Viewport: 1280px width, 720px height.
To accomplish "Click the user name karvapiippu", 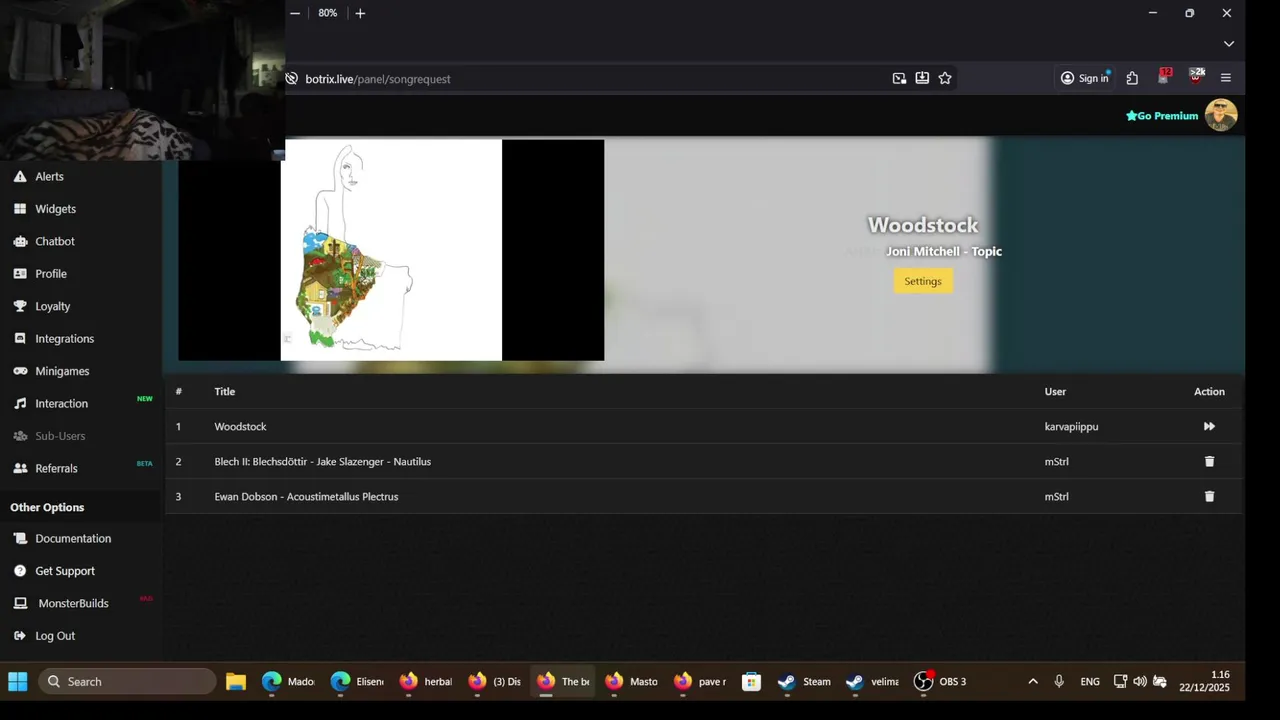I will coord(1071,426).
